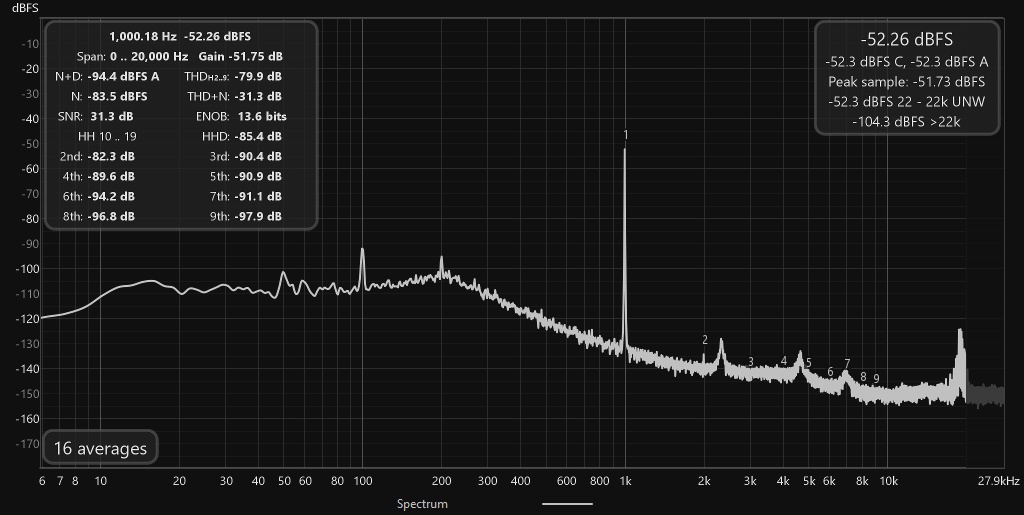Click the 1,000.18 Hz frequency readout
Viewport: 1024px width, 515px height.
(x=142, y=37)
